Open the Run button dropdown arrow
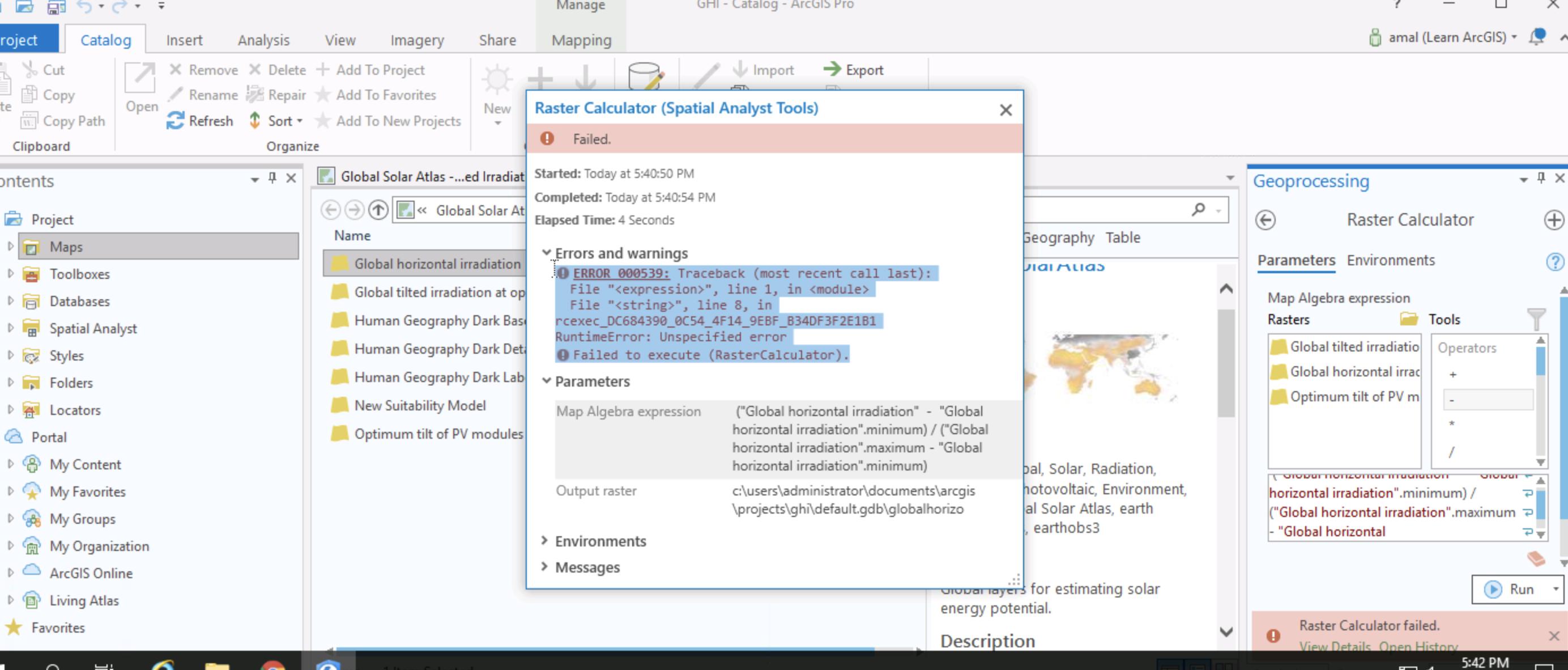This screenshot has height=670, width=1568. tap(1555, 589)
